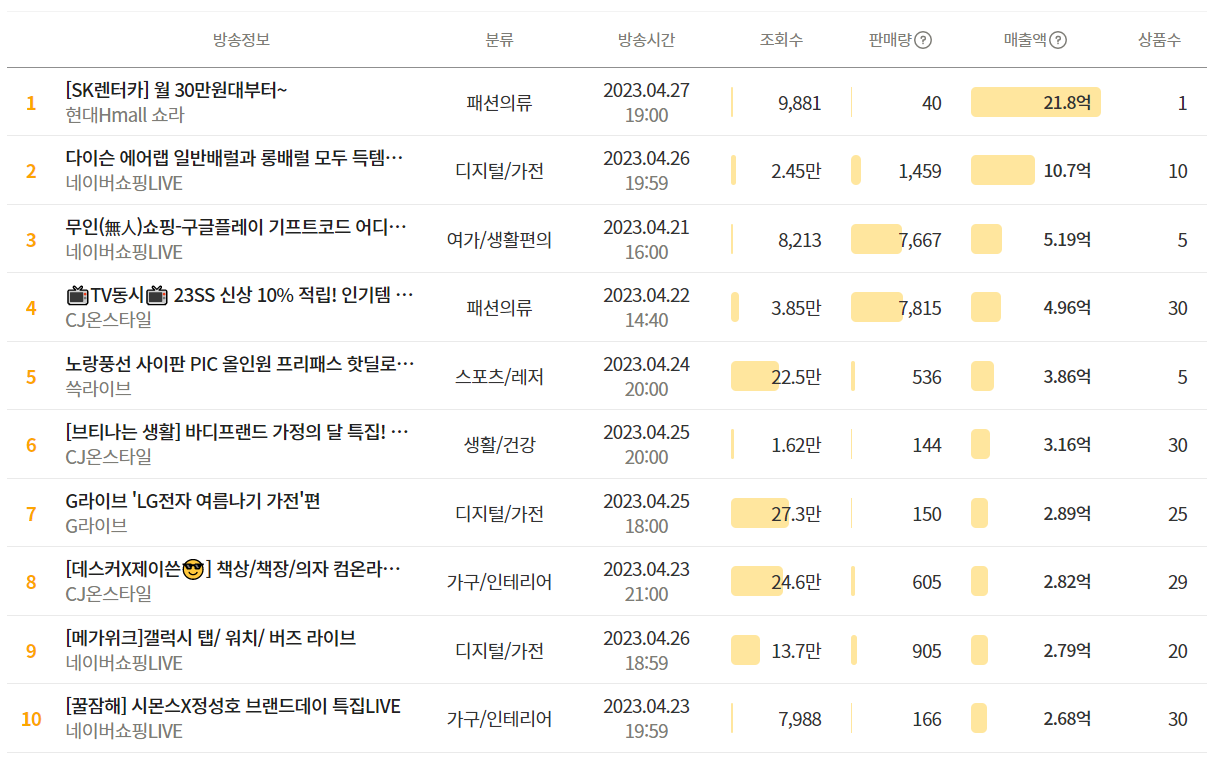Viewport: 1216px width, 763px height.
Task: Open the 무인(無人)쇼핑-구글플레이 기프트코드 broadcast
Action: 236,227
